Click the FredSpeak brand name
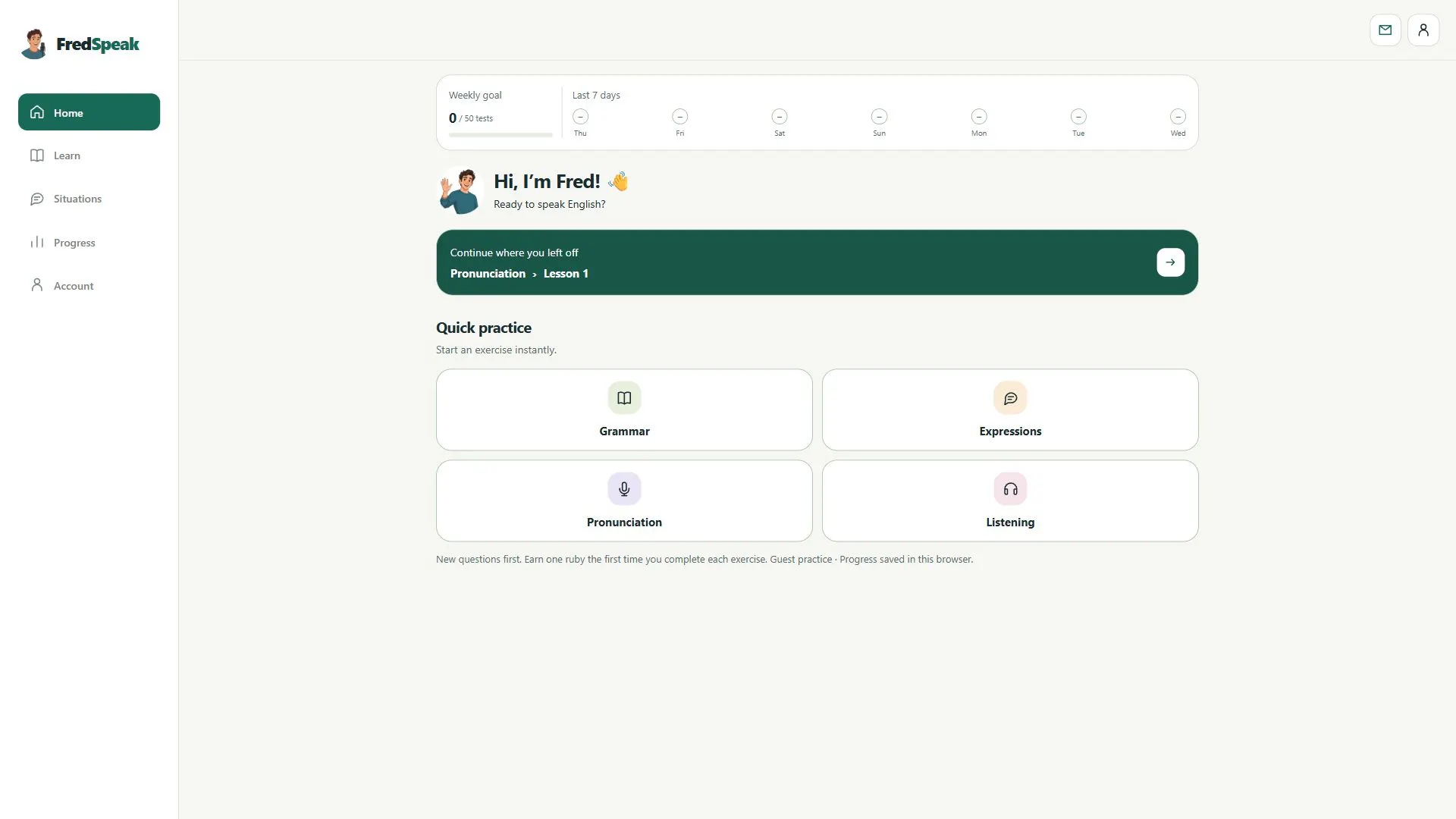Viewport: 1456px width, 819px height. 98,44
